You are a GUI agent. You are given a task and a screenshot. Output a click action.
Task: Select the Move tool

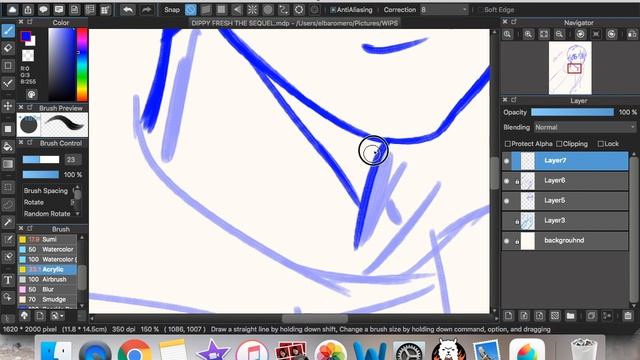pyautogui.click(x=8, y=106)
